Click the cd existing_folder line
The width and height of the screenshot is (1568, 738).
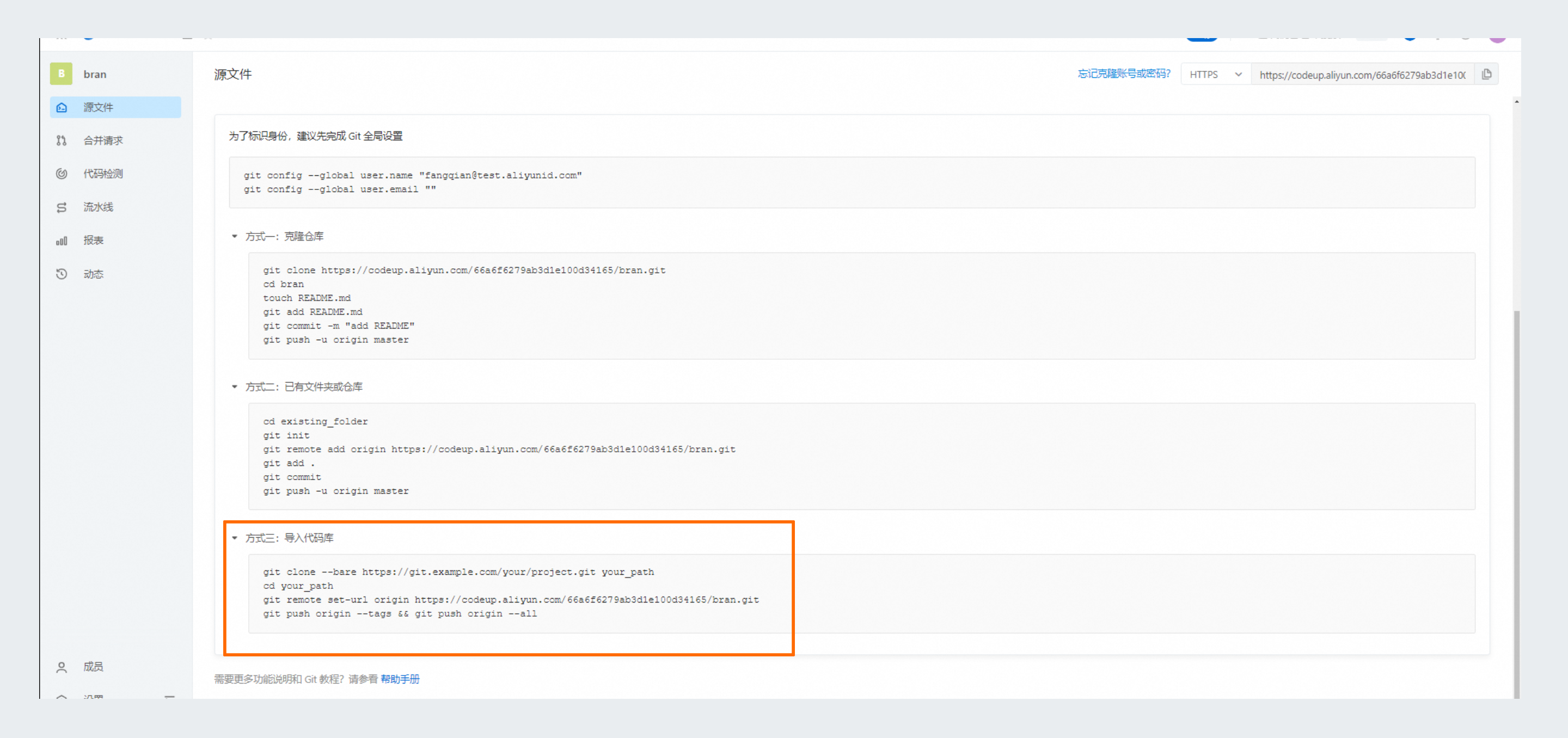[315, 422]
